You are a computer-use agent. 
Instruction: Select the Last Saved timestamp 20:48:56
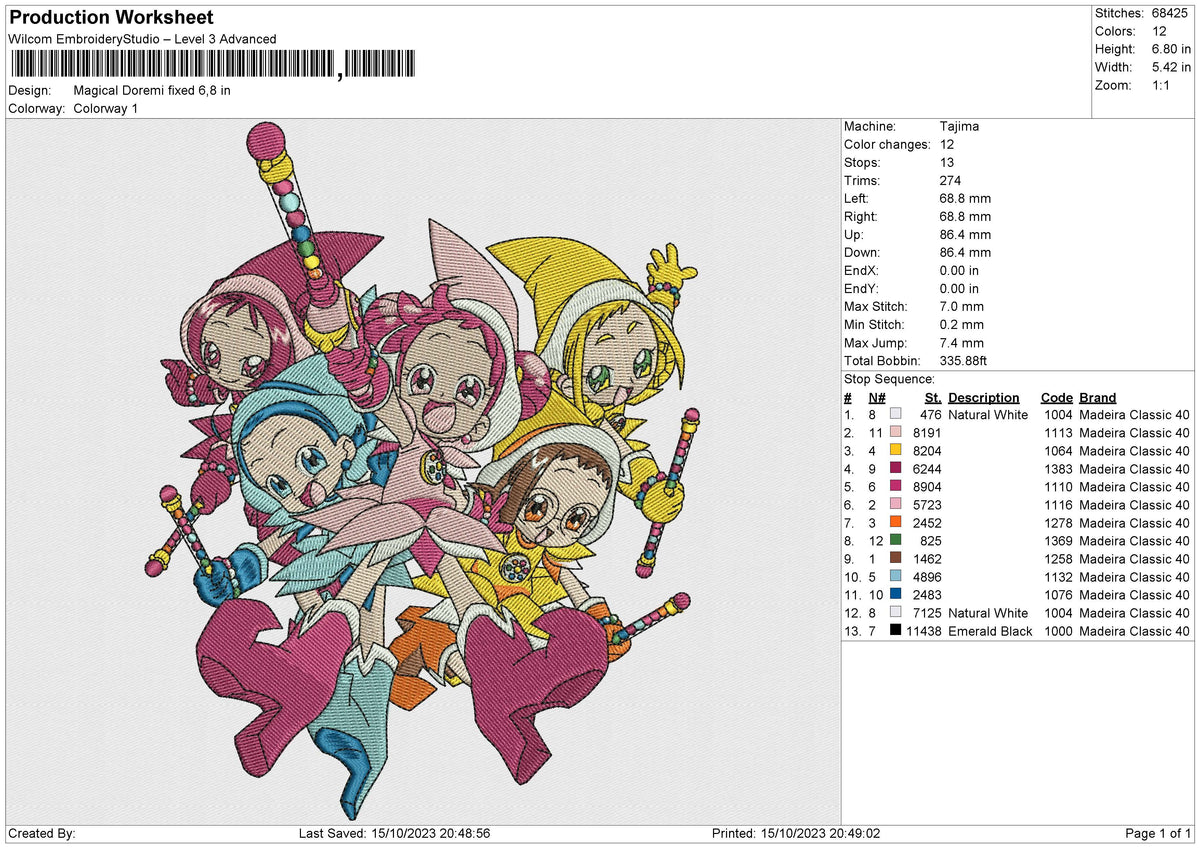pyautogui.click(x=463, y=833)
